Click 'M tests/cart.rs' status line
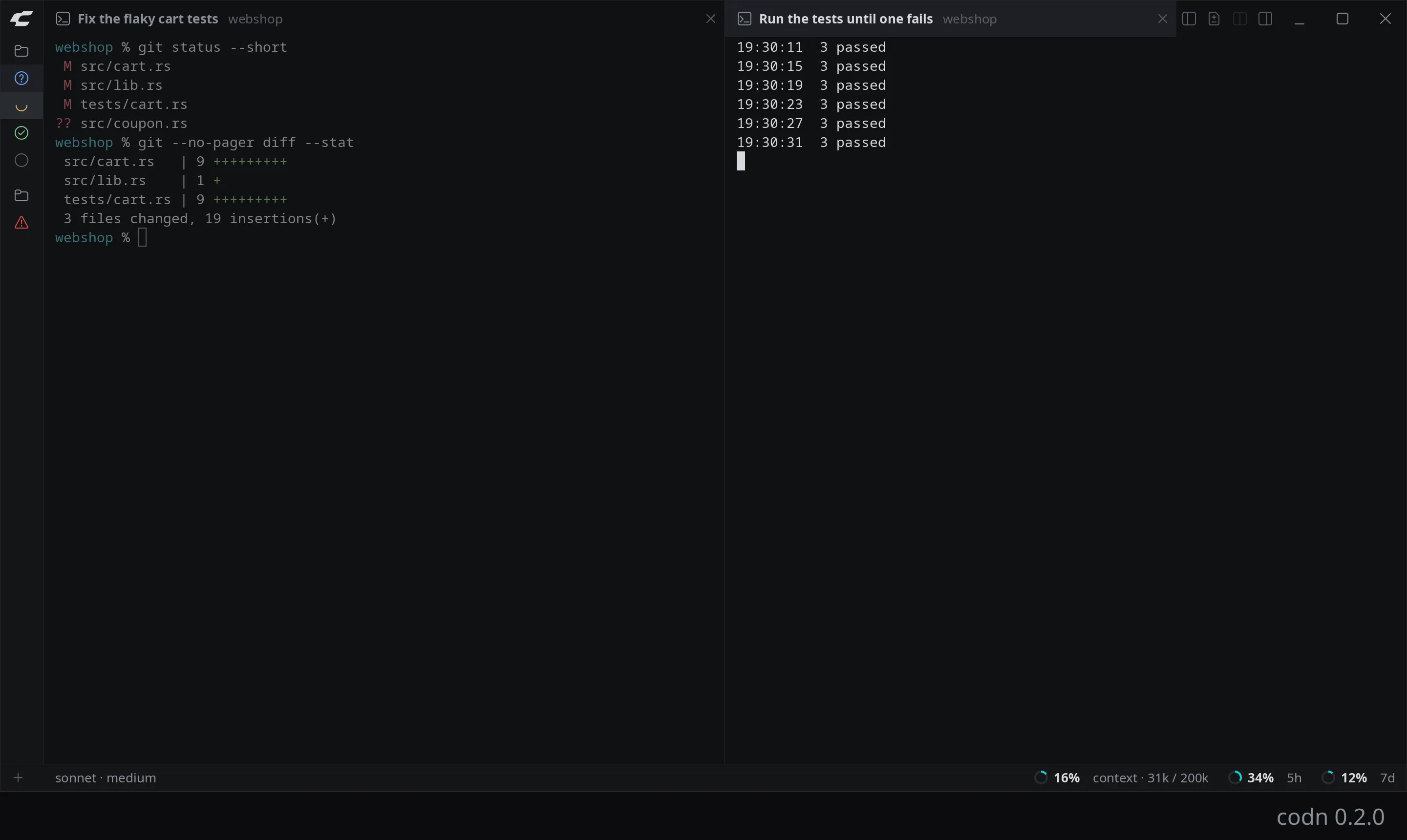Image resolution: width=1407 pixels, height=840 pixels. click(x=125, y=104)
